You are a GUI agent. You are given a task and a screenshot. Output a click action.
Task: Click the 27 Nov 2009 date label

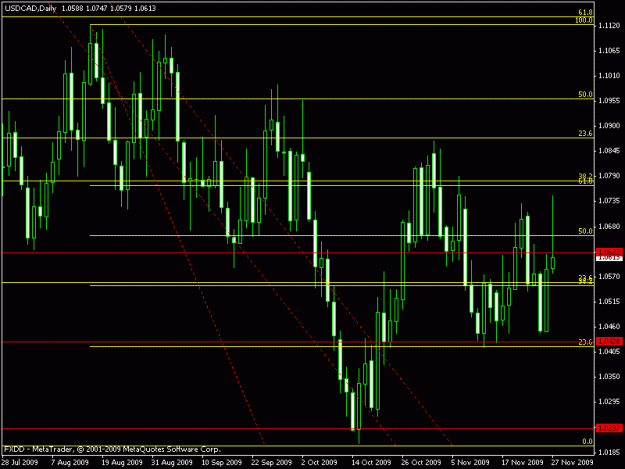pyautogui.click(x=572, y=462)
